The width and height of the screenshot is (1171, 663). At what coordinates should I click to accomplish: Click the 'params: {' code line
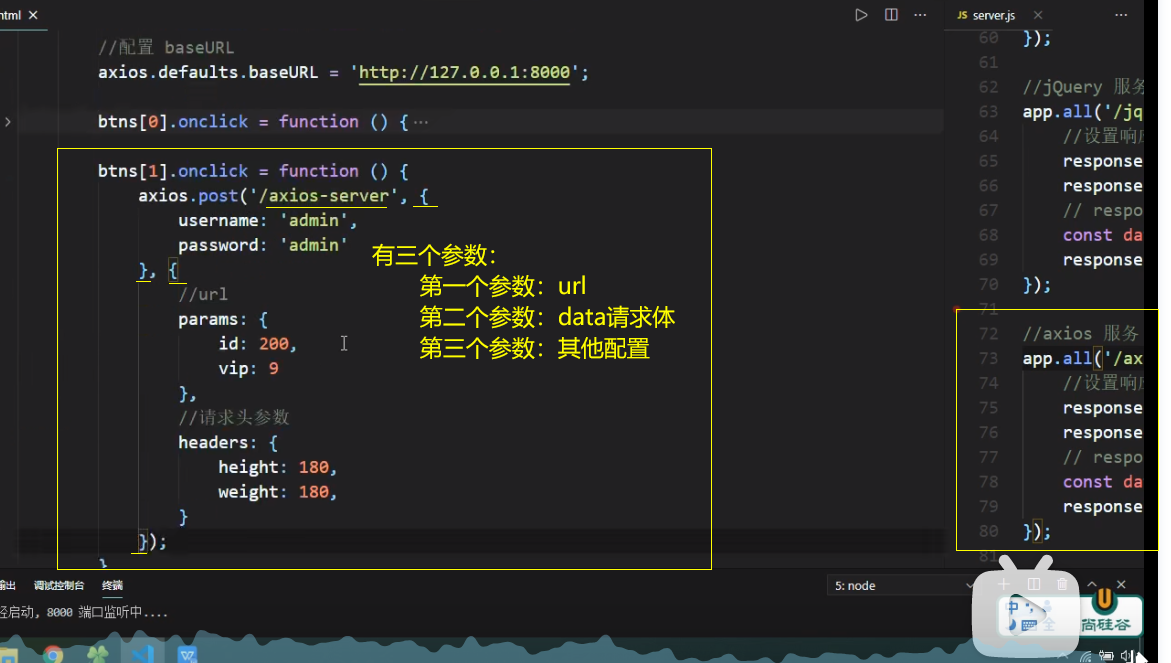click(x=223, y=319)
